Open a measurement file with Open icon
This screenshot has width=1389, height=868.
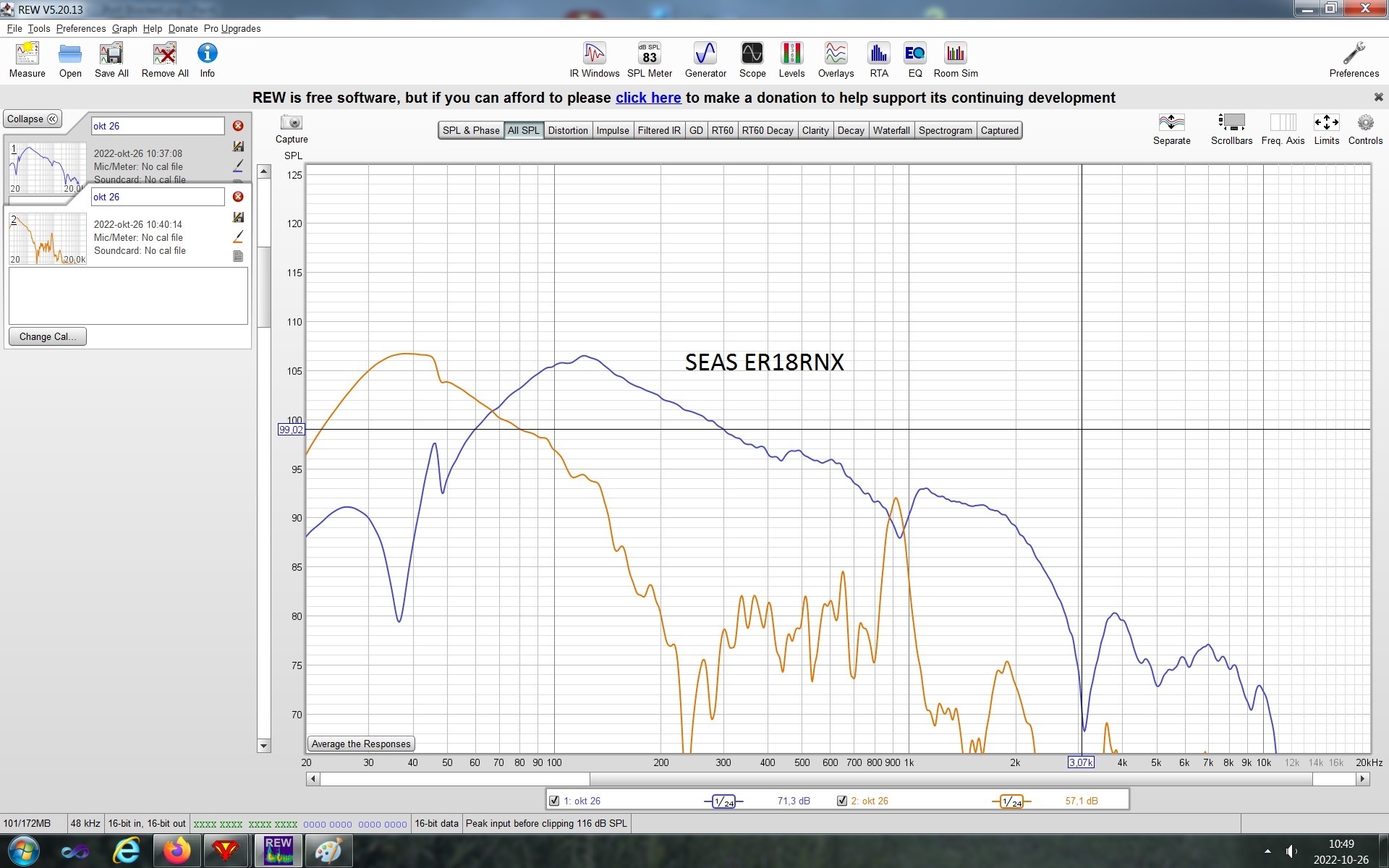point(70,59)
